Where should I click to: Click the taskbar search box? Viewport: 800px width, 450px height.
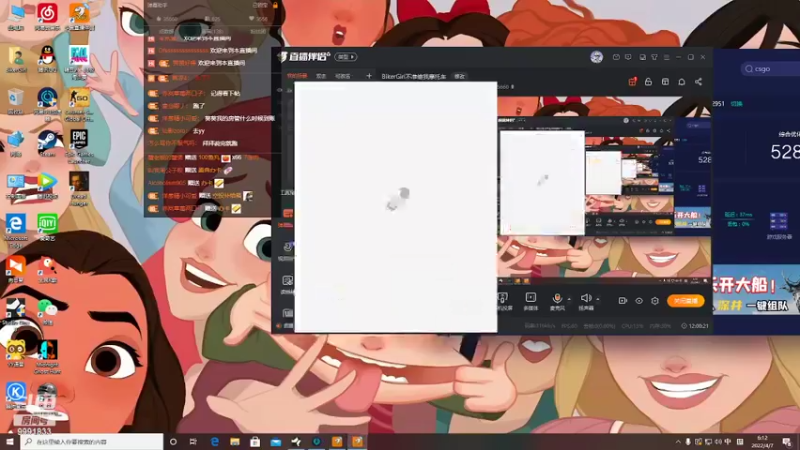[x=92, y=442]
